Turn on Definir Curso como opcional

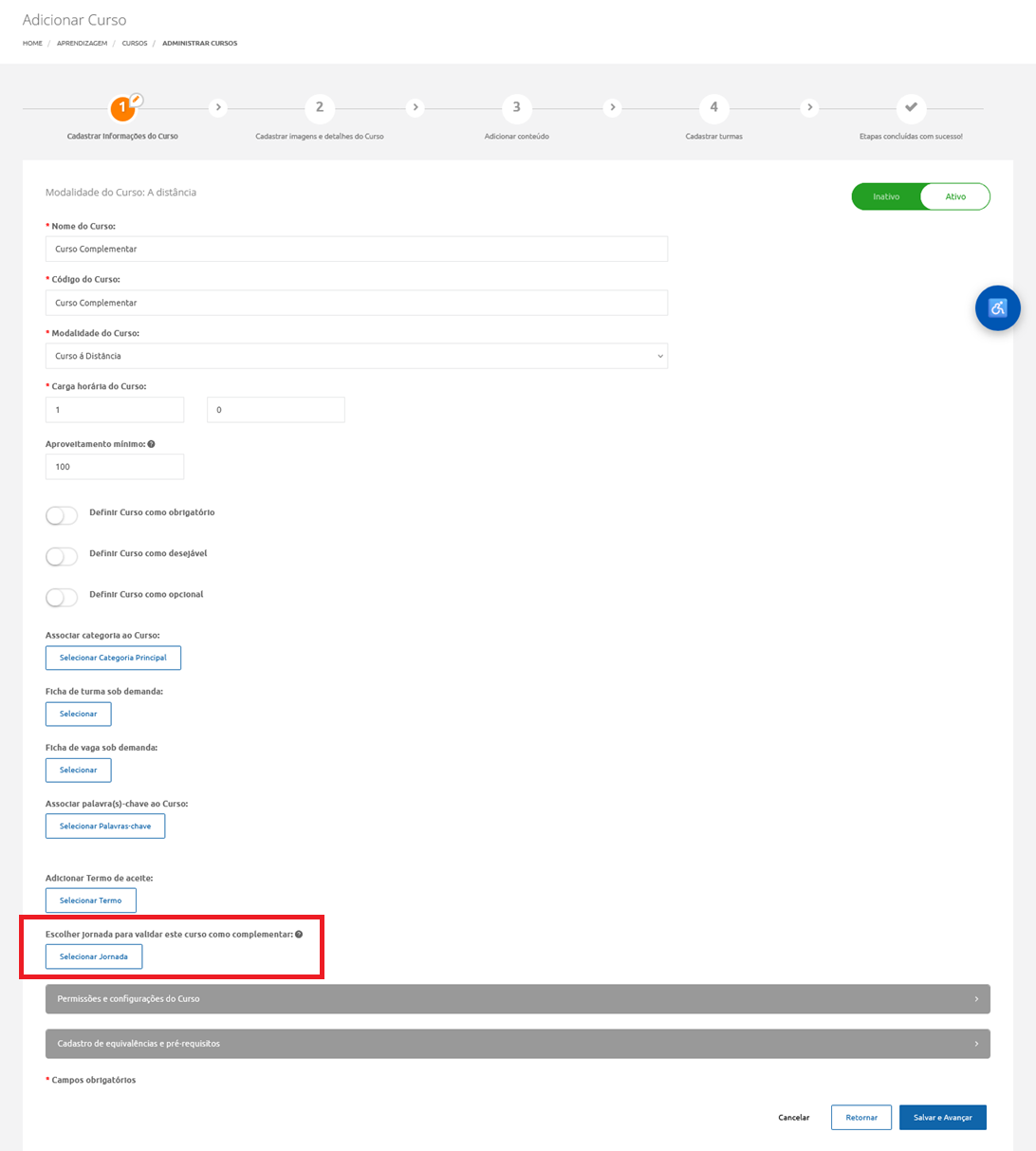coord(62,597)
